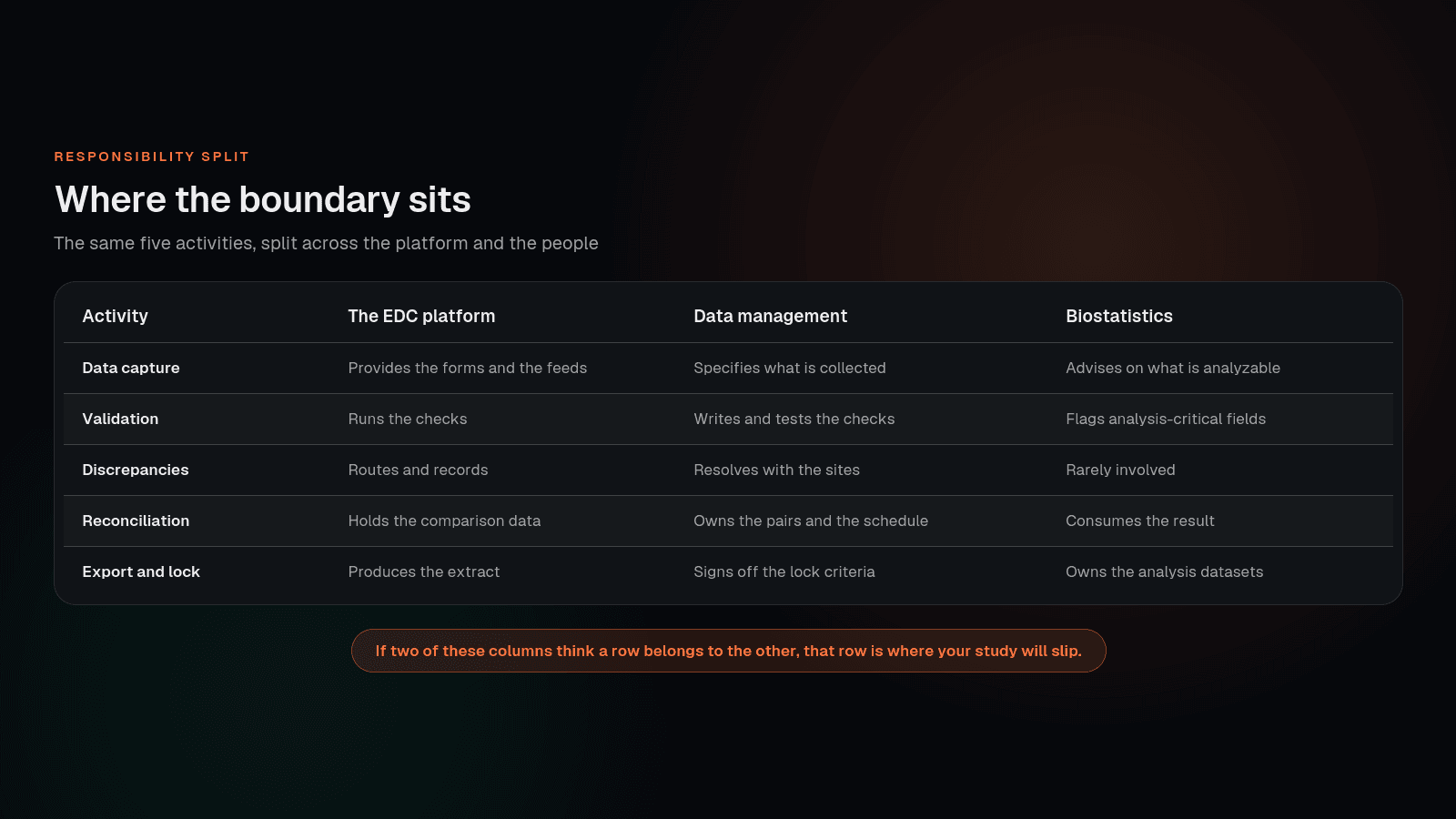Select the 'Export and lock' row label
This screenshot has height=819, width=1456.
[x=141, y=571]
